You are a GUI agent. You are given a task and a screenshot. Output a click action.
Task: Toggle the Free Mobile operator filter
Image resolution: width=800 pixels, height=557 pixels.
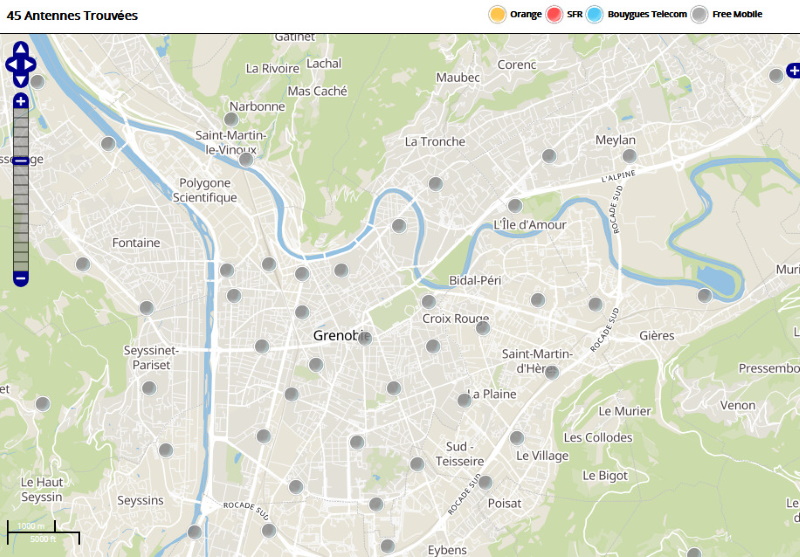click(700, 14)
